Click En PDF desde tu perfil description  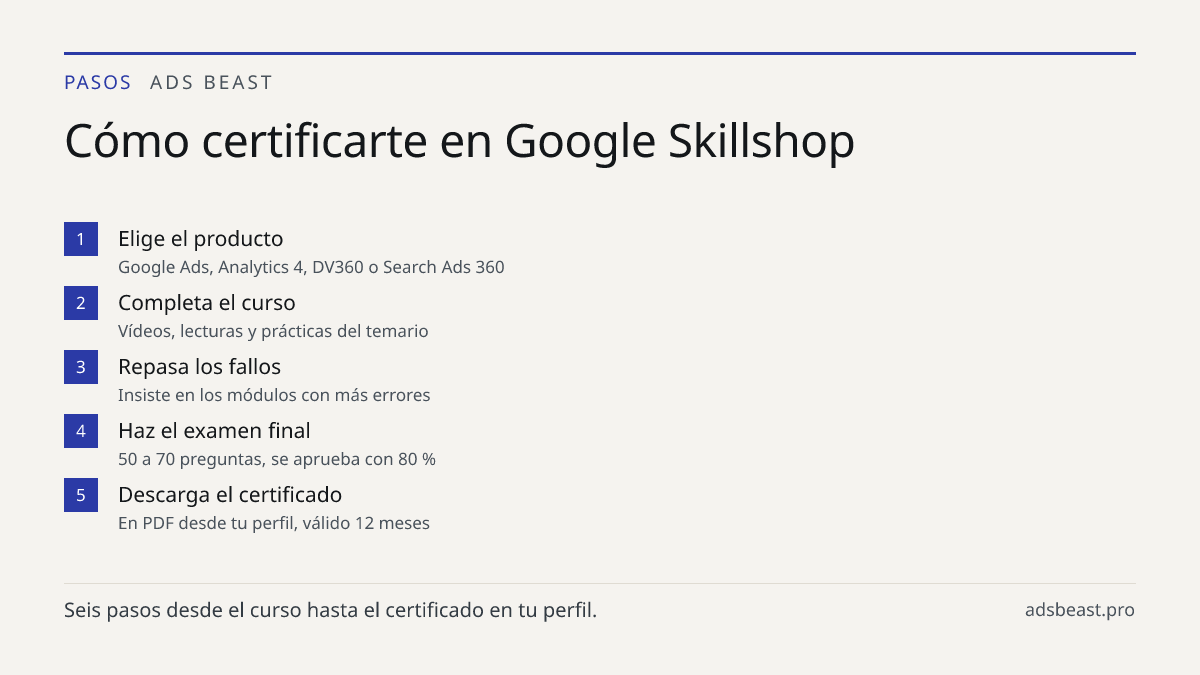[274, 523]
